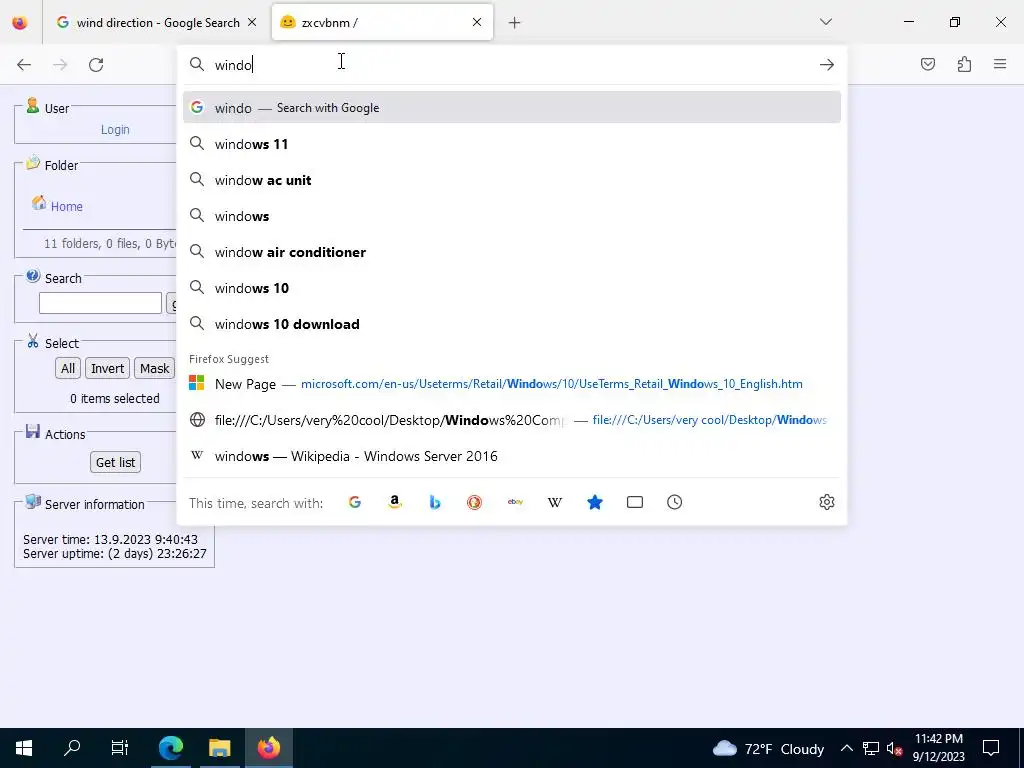The height and width of the screenshot is (768, 1024).
Task: Select 'windows 11' suggestion
Action: (512, 144)
